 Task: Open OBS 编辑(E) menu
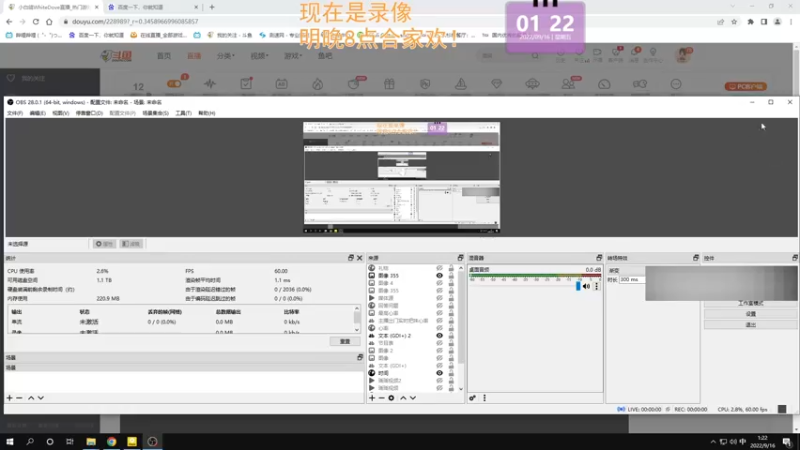(37, 113)
